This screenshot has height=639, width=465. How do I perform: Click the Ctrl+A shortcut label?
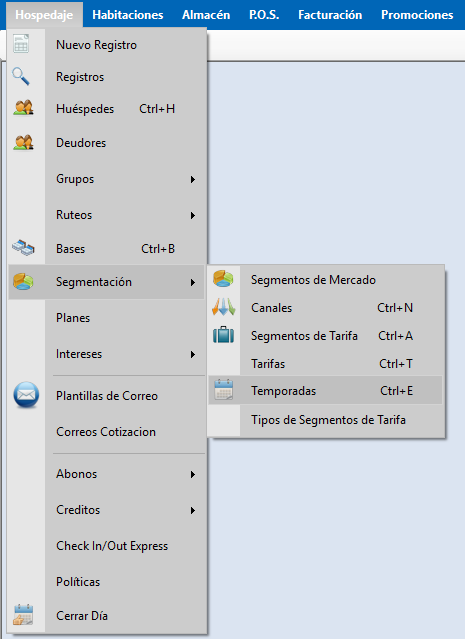coord(395,336)
